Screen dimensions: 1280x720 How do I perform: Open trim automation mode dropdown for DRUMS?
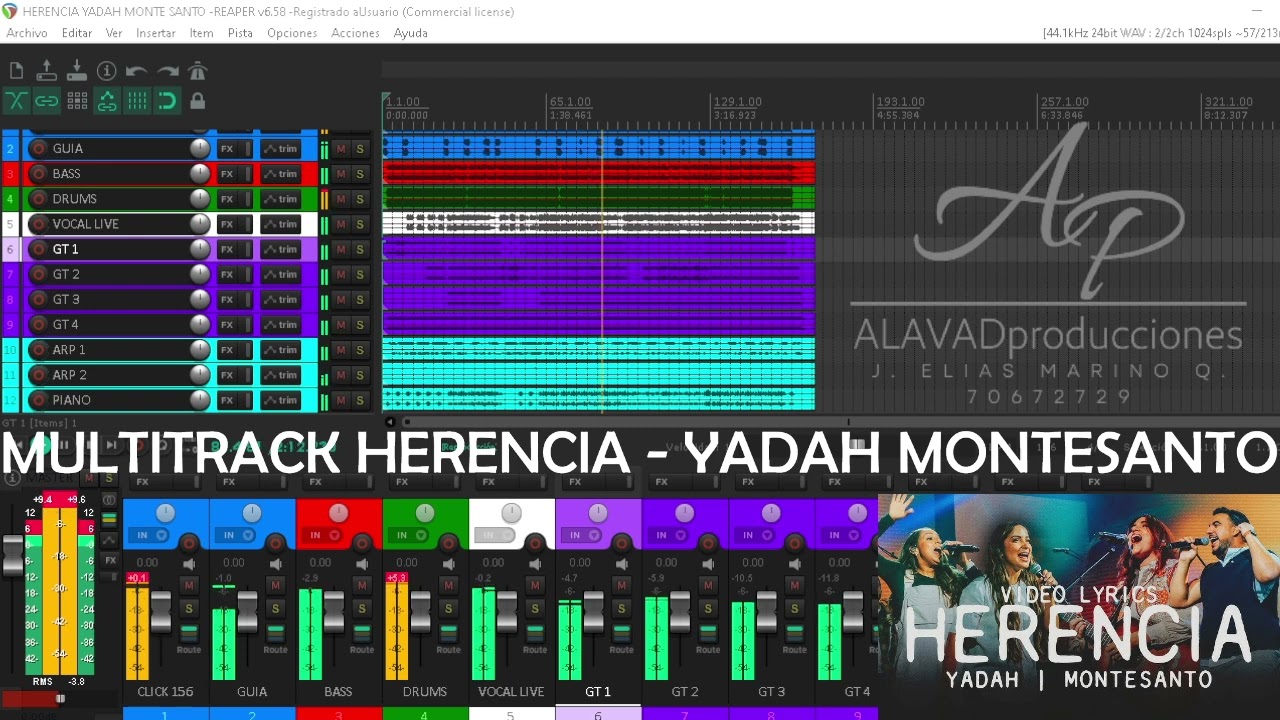[281, 199]
